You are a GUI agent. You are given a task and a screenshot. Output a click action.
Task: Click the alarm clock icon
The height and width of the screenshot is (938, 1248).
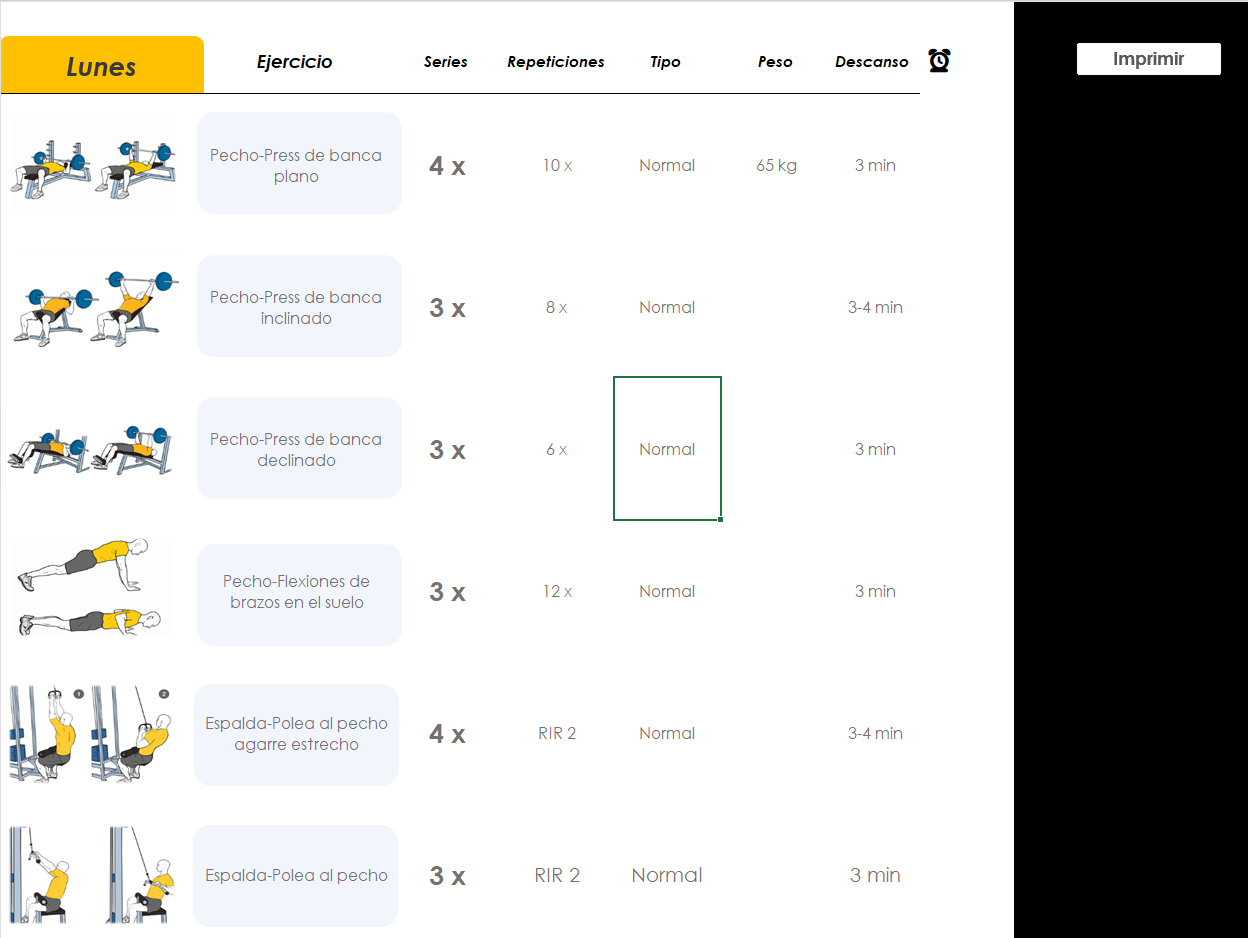[939, 61]
